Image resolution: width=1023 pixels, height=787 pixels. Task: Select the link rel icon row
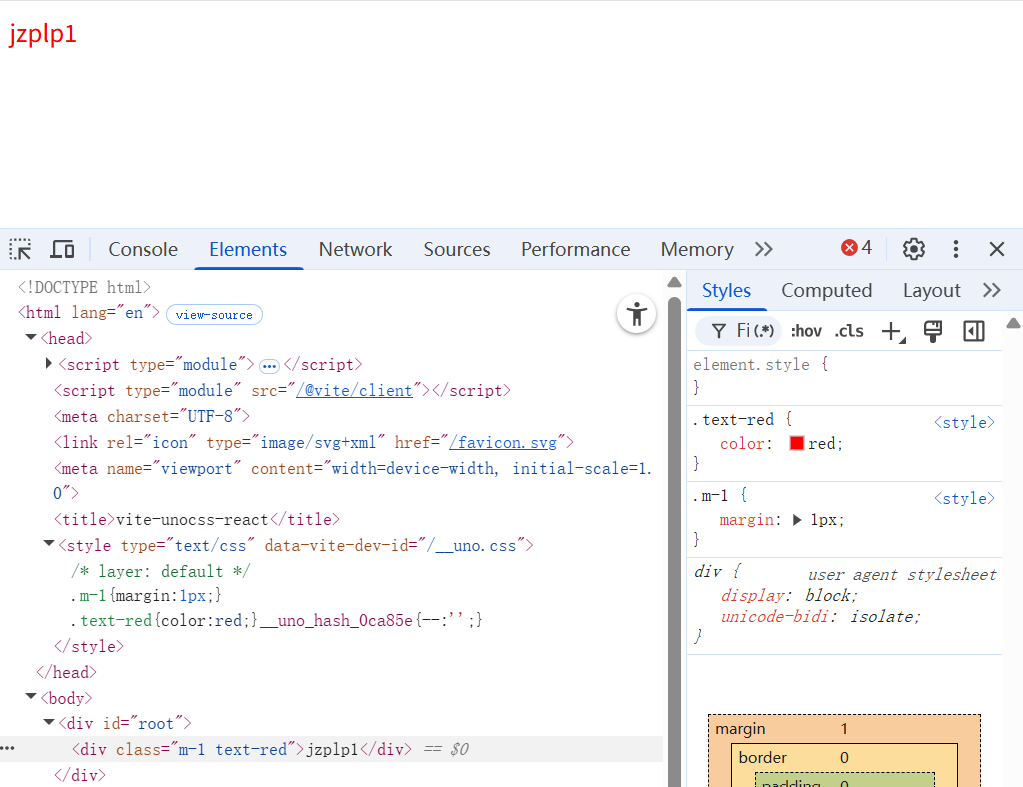[314, 442]
